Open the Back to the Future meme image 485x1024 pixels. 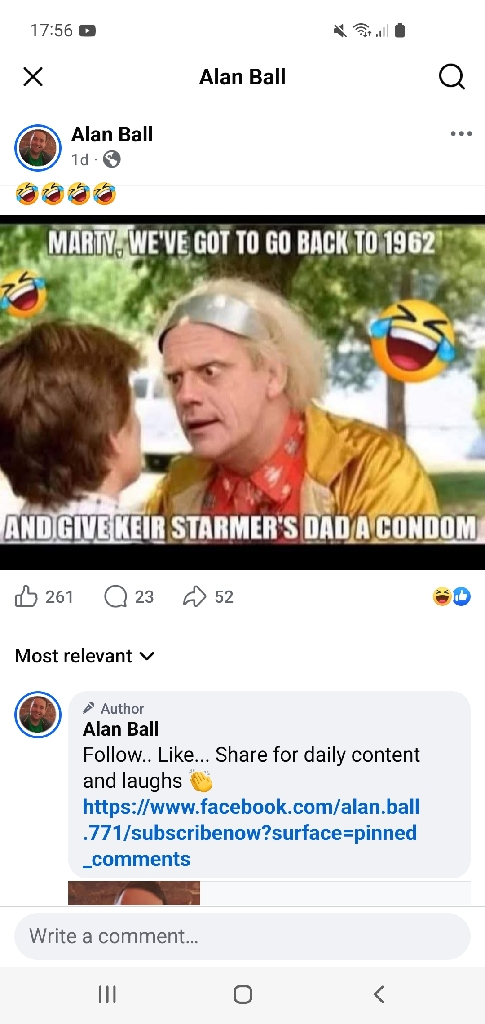242,392
